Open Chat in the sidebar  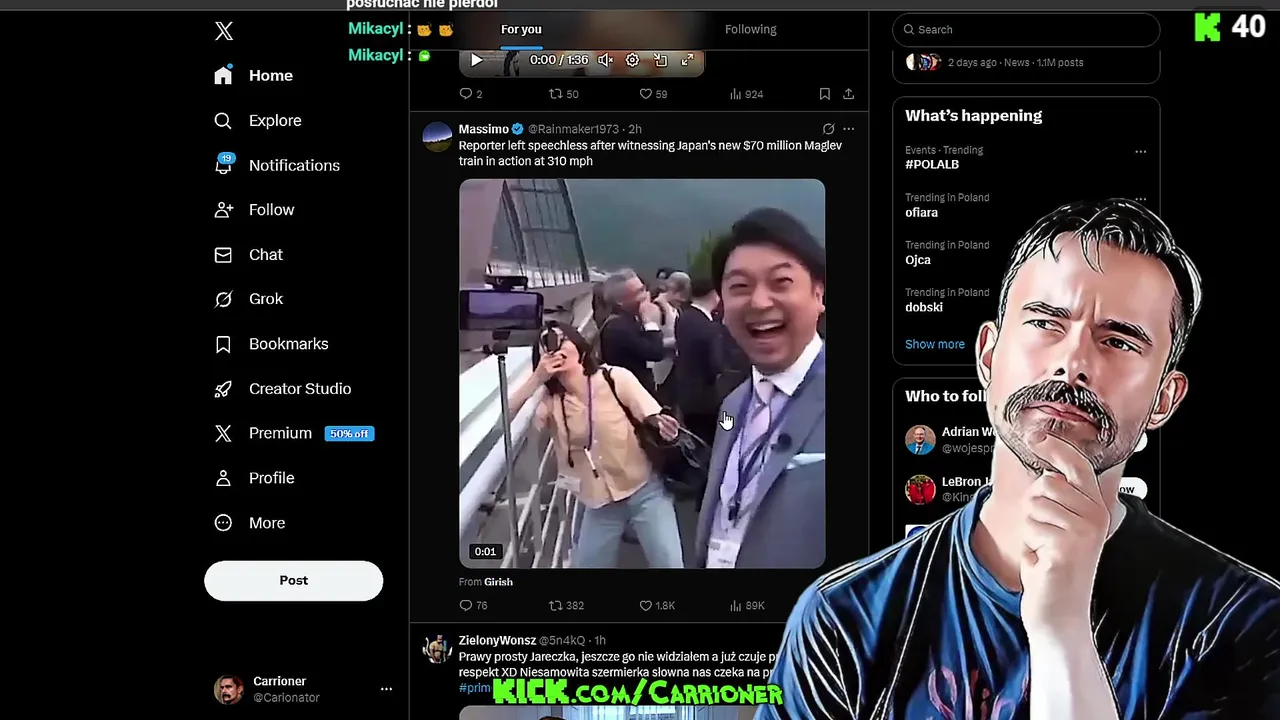click(249, 255)
